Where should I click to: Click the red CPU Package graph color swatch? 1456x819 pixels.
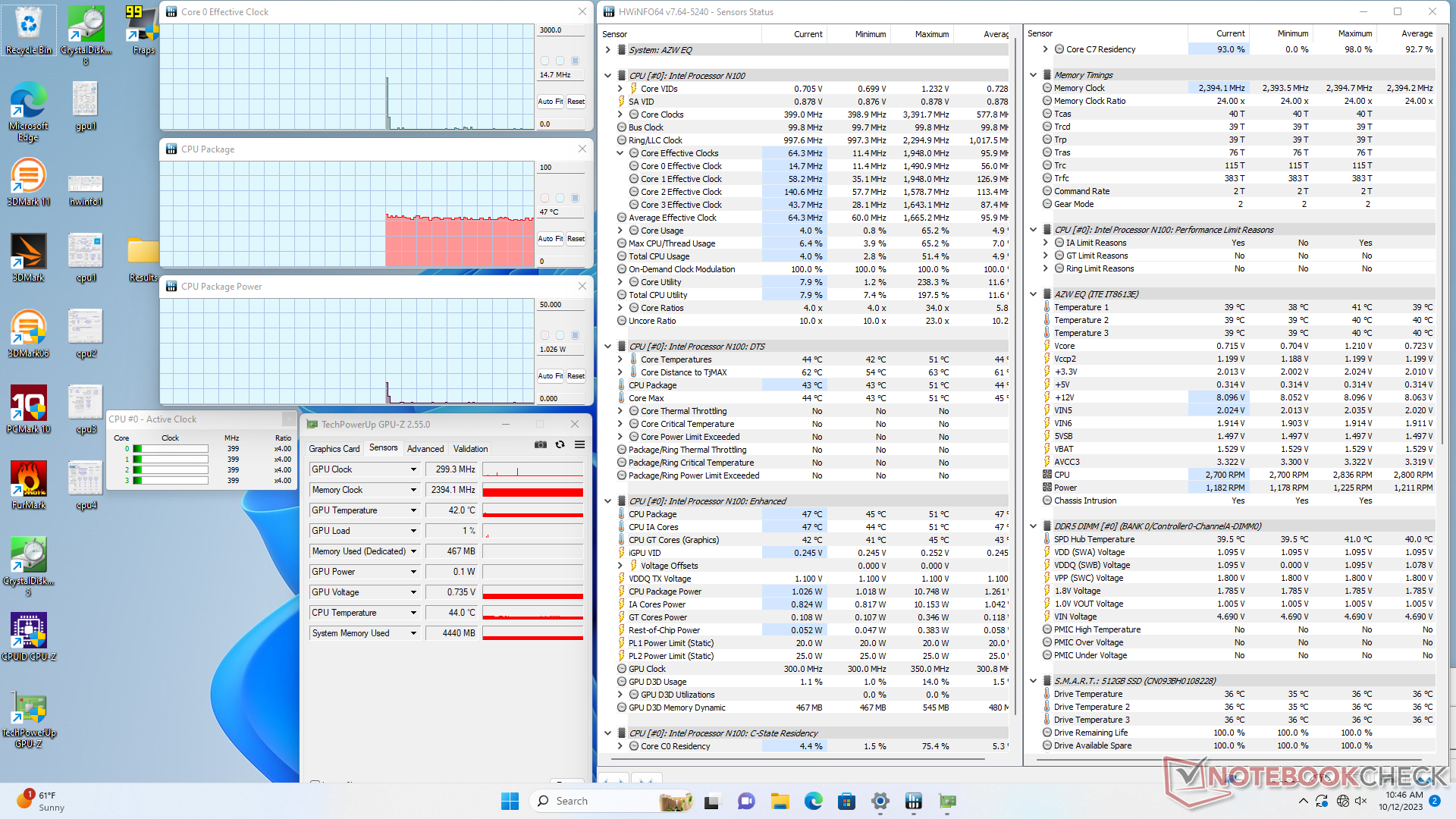click(x=544, y=198)
